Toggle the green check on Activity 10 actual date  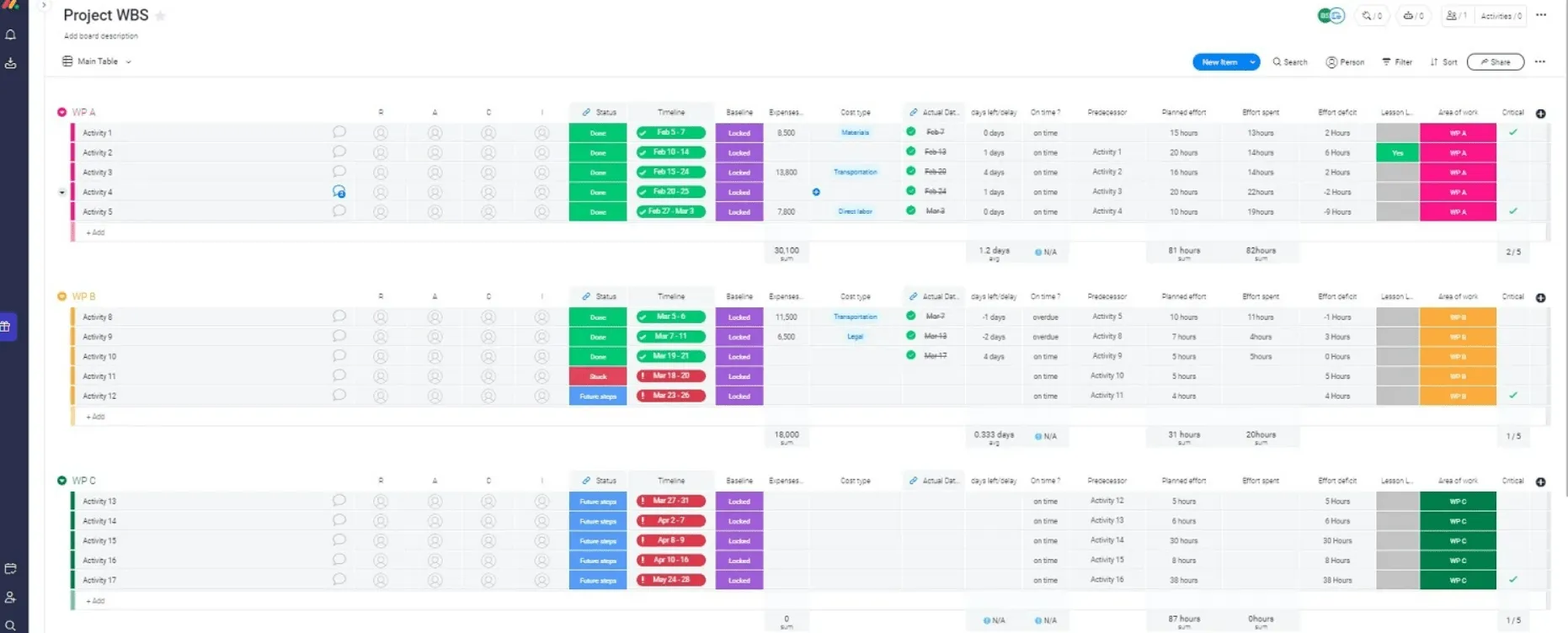click(x=910, y=355)
